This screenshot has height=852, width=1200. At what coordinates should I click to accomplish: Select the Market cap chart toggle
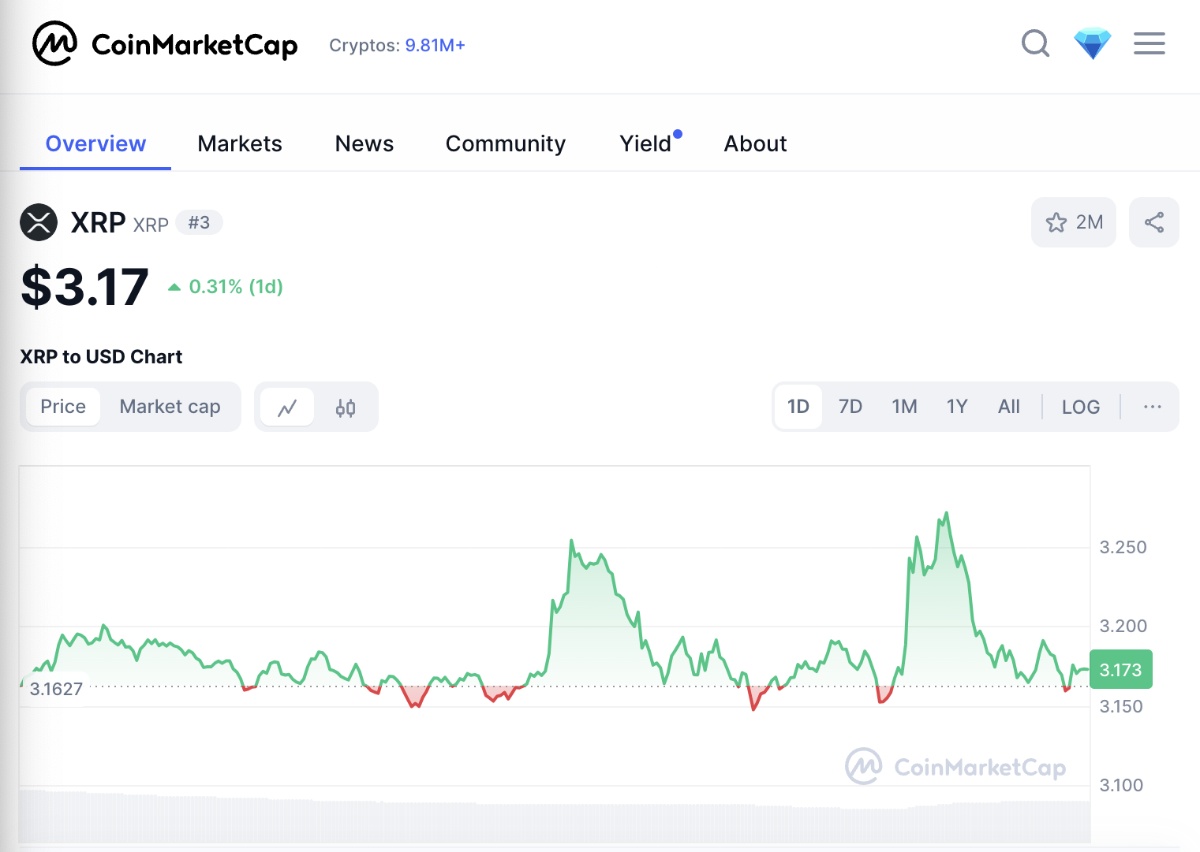pyautogui.click(x=170, y=407)
